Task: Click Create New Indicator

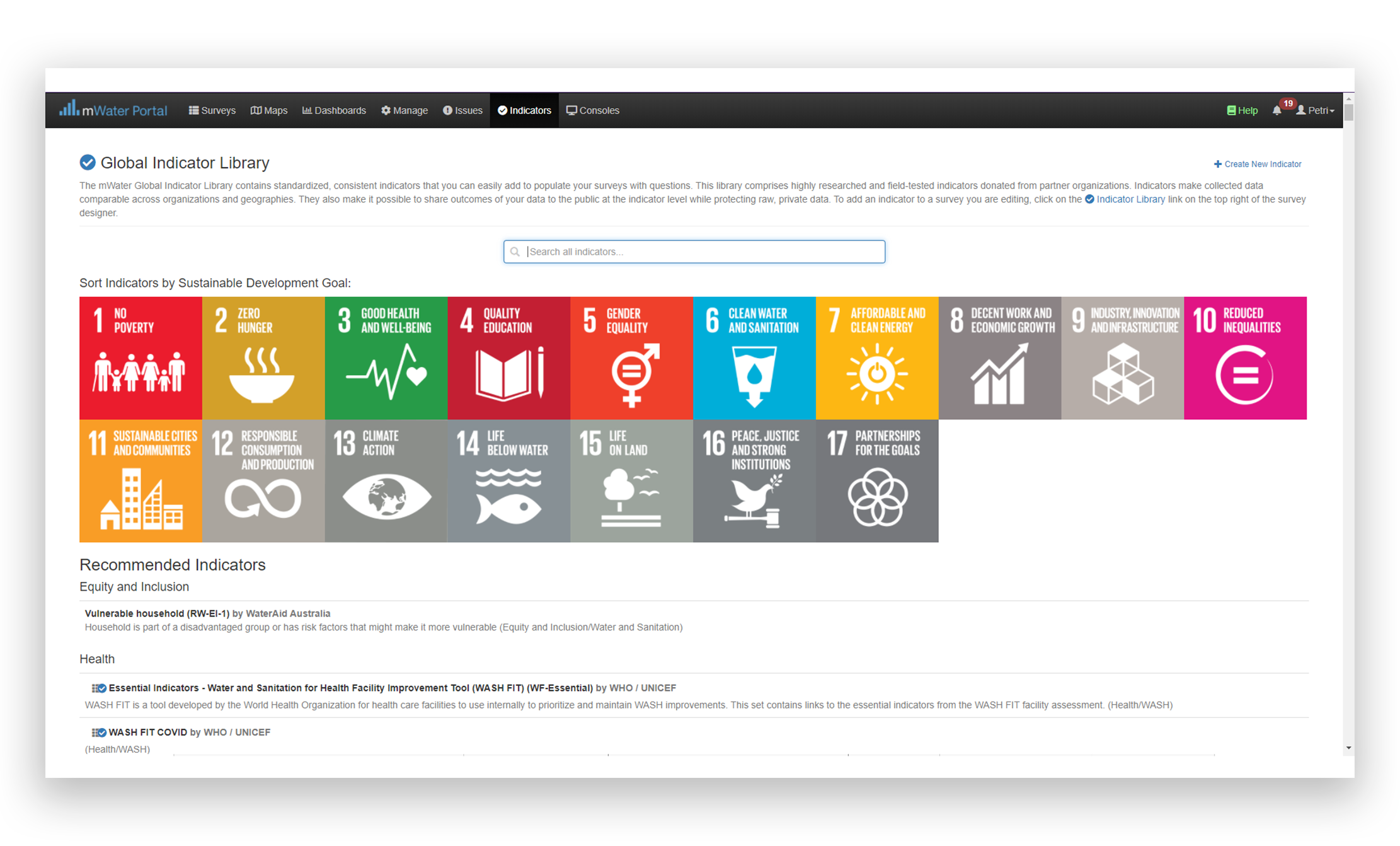Action: [x=1258, y=164]
